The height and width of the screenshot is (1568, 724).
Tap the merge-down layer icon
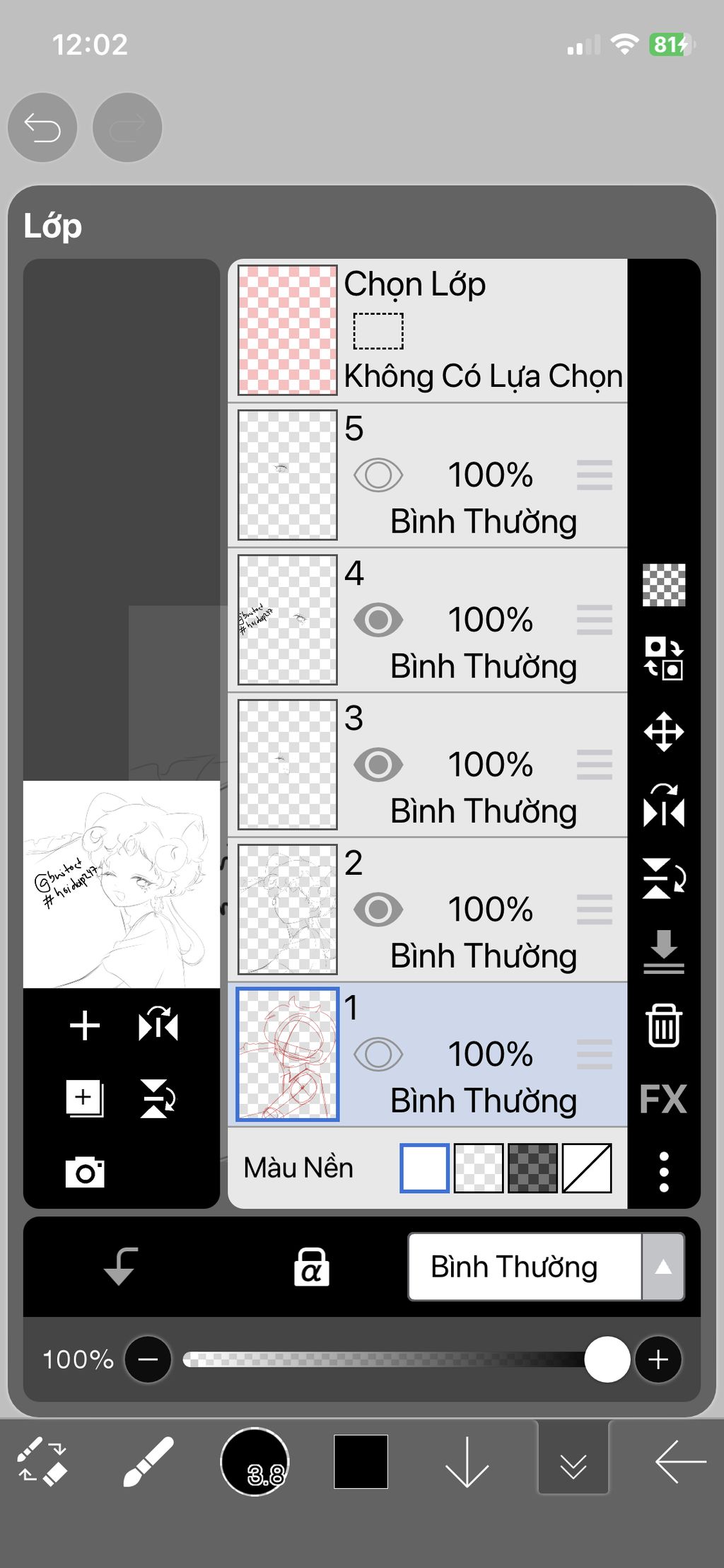(x=664, y=952)
